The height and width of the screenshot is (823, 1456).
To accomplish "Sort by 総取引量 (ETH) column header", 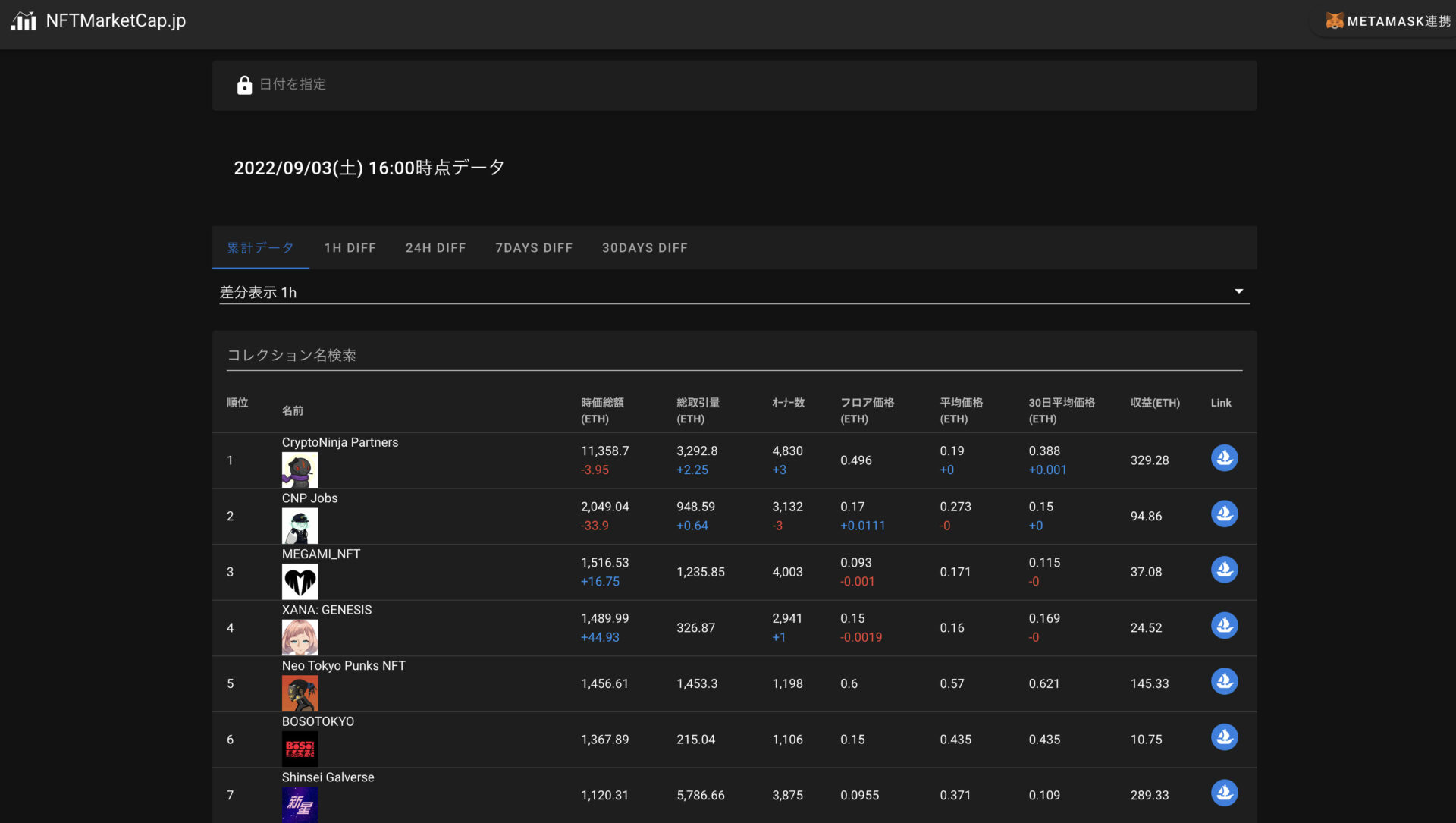I will 698,410.
